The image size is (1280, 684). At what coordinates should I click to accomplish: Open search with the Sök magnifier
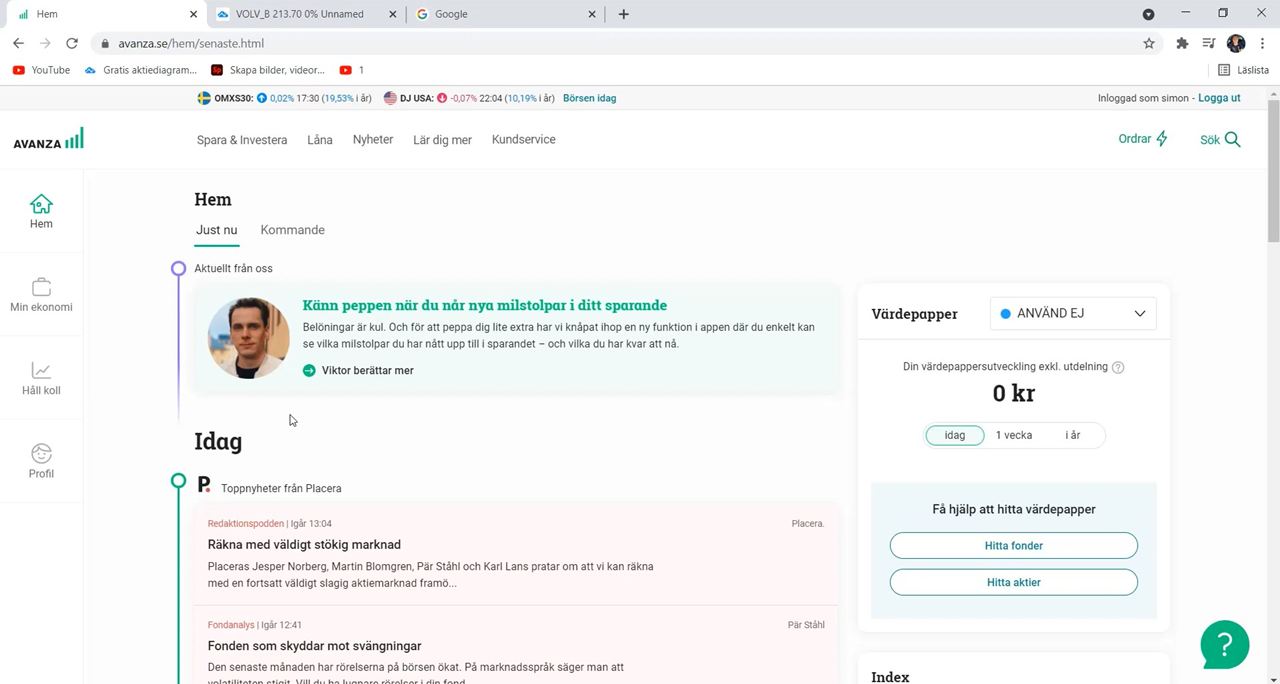coord(1232,139)
